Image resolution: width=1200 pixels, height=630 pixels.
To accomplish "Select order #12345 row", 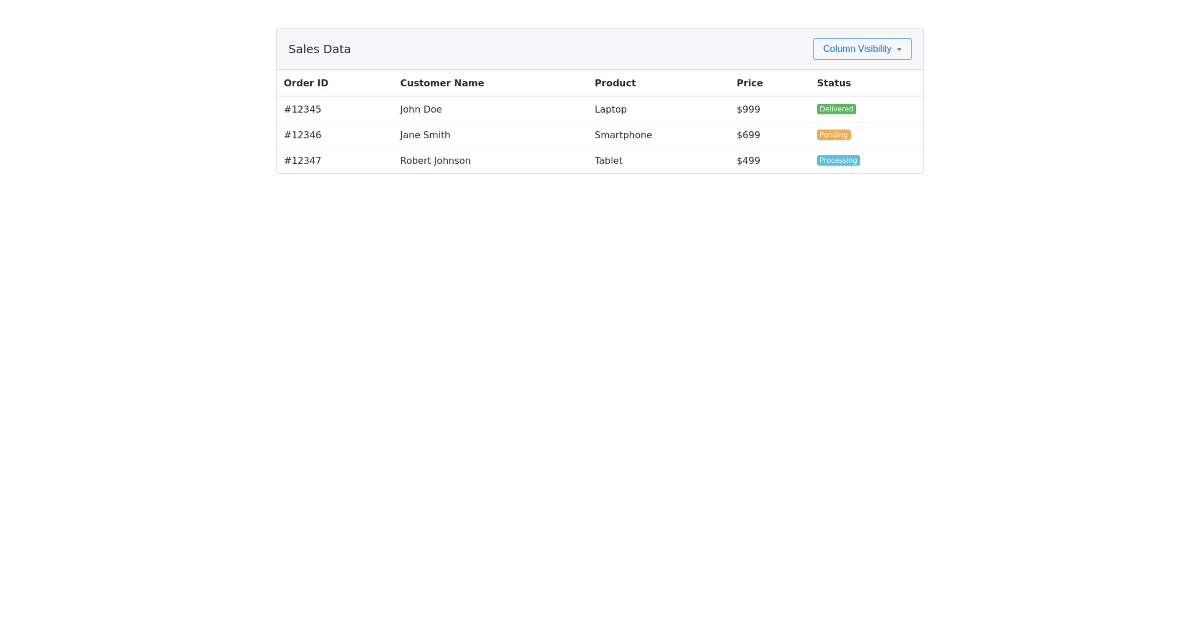I will click(x=302, y=109).
